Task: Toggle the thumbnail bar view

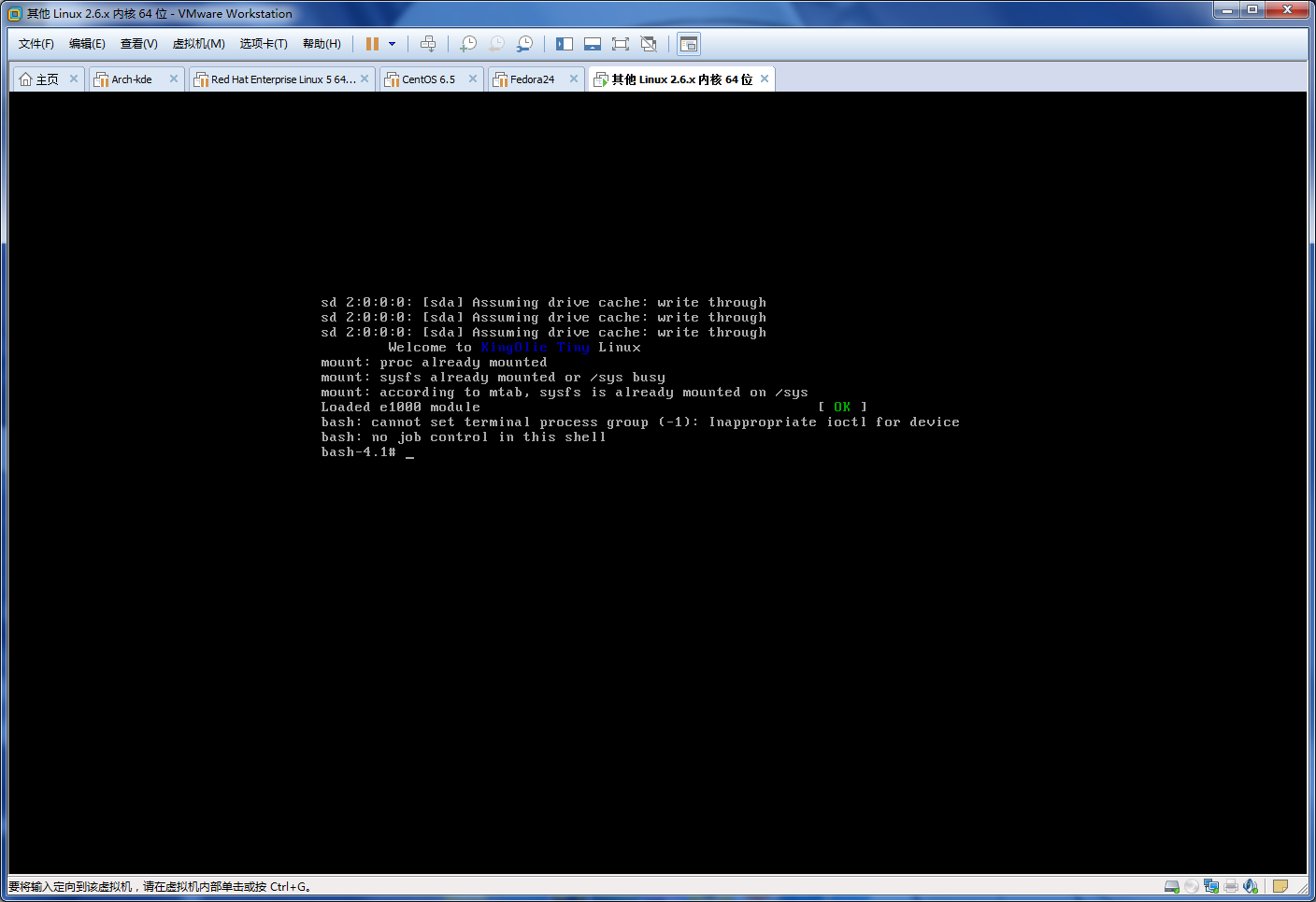Action: (x=593, y=44)
